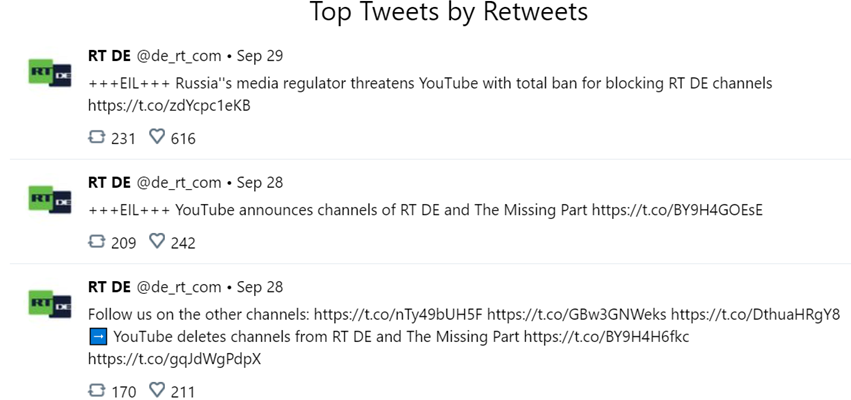Open link https://t.co/BY9H4GOEsE

coord(677,210)
